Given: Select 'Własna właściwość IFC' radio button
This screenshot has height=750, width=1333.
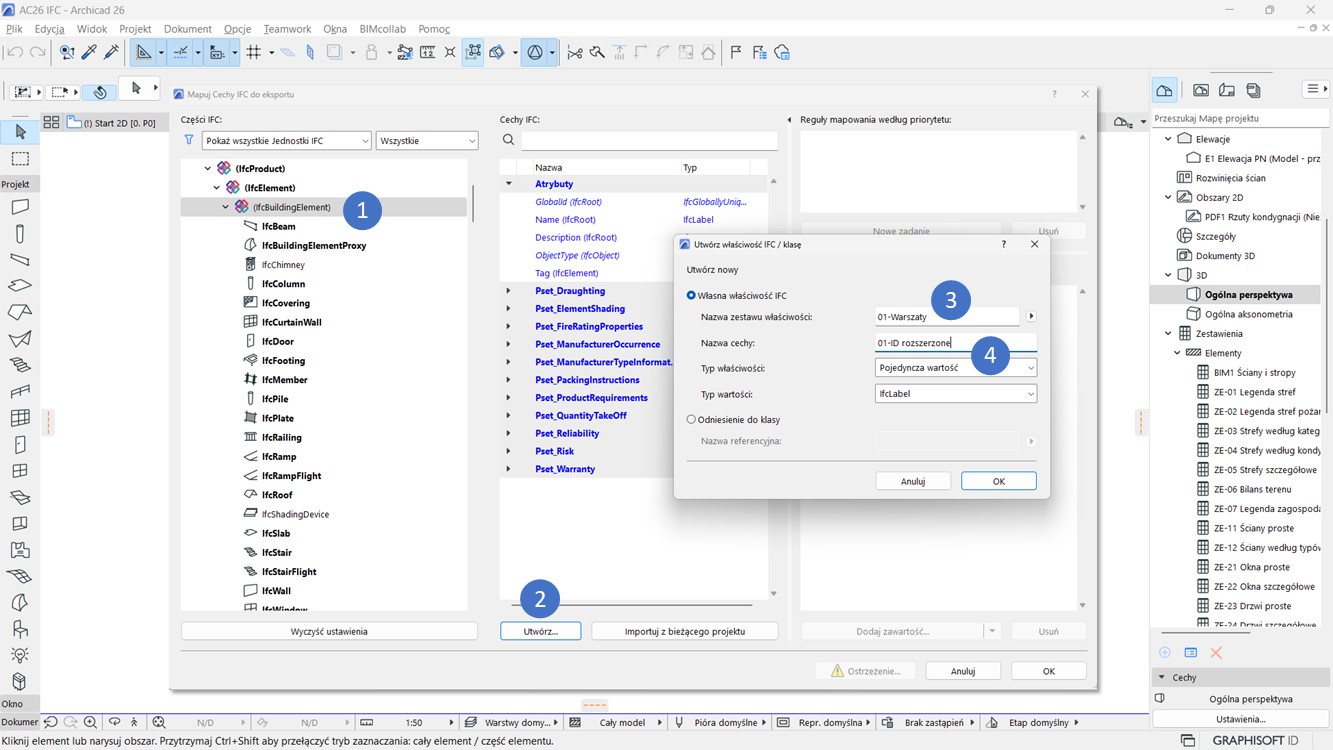Looking at the screenshot, I should 691,296.
